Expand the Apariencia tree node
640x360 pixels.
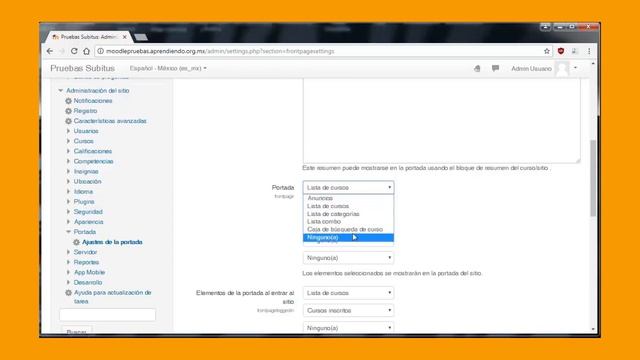(x=68, y=222)
